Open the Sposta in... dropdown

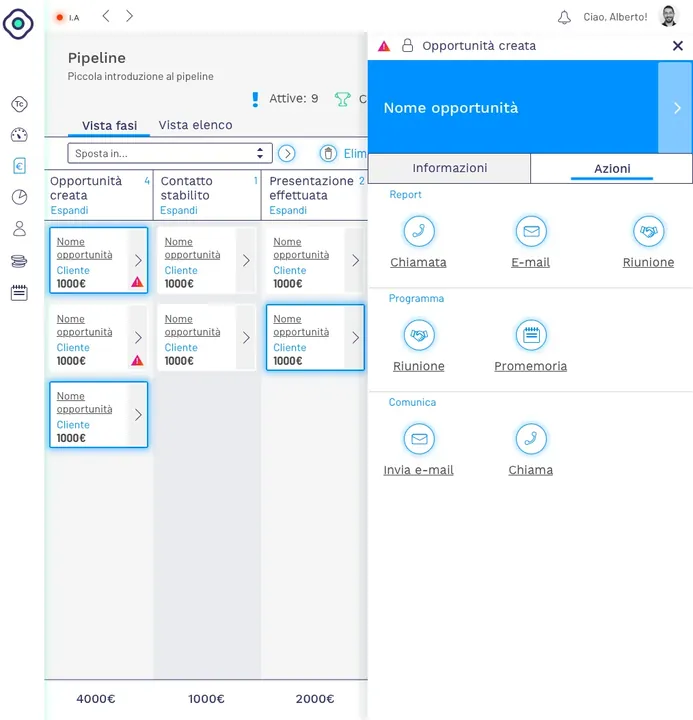click(170, 153)
